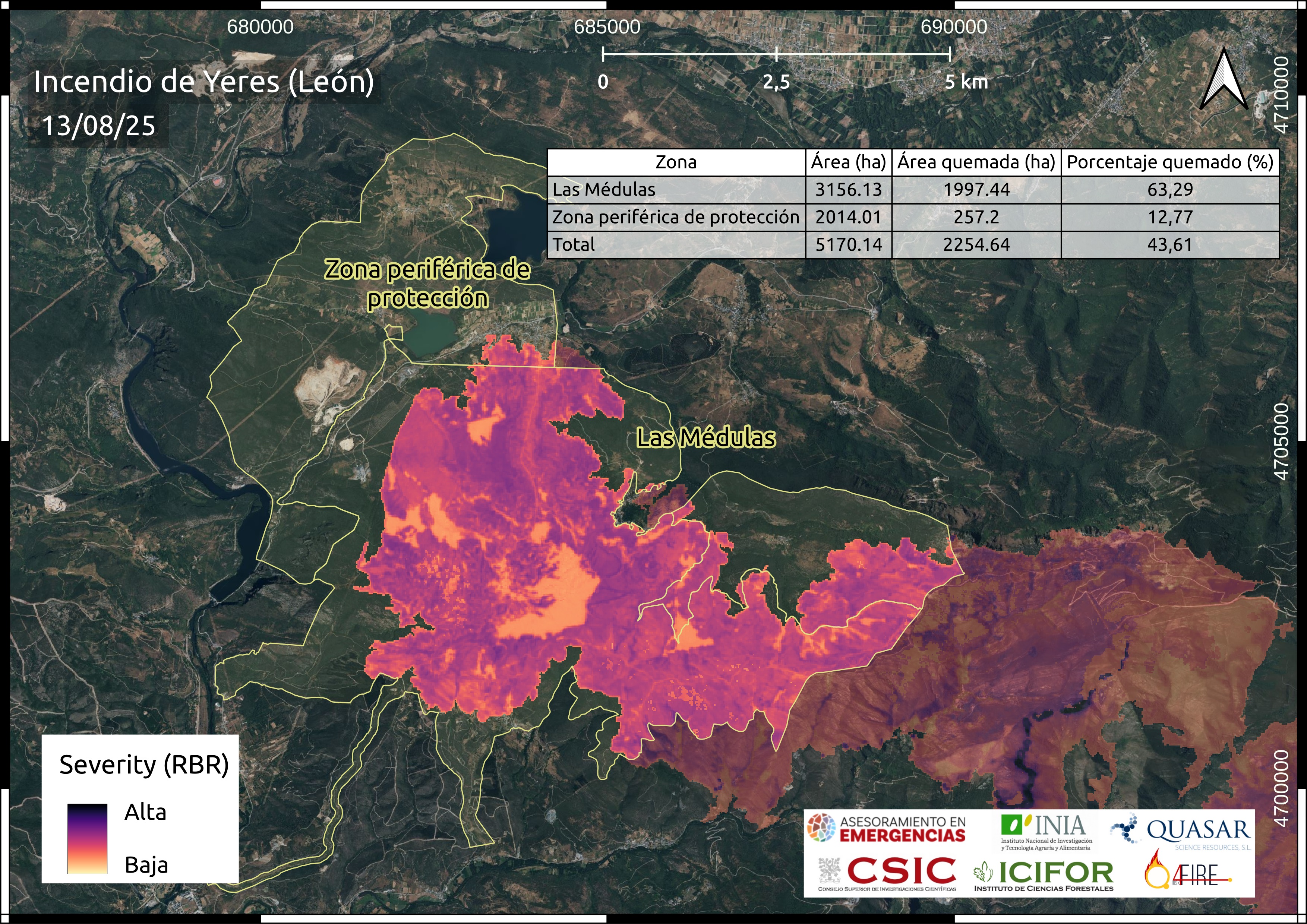The image size is (1307, 924).
Task: Click the Incendio de Yeres title
Action: tap(203, 81)
